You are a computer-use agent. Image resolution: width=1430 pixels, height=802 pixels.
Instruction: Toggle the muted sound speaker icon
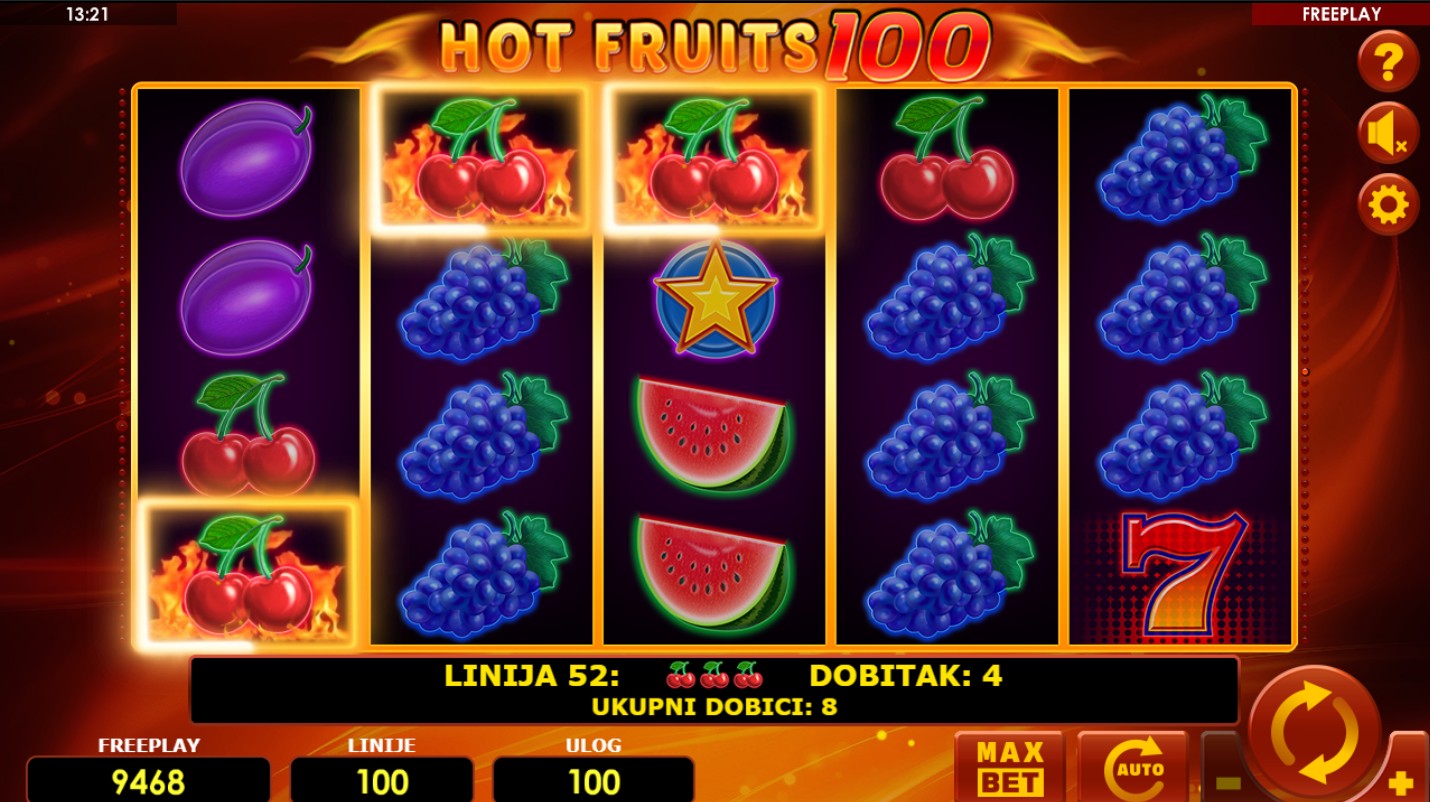click(1388, 134)
